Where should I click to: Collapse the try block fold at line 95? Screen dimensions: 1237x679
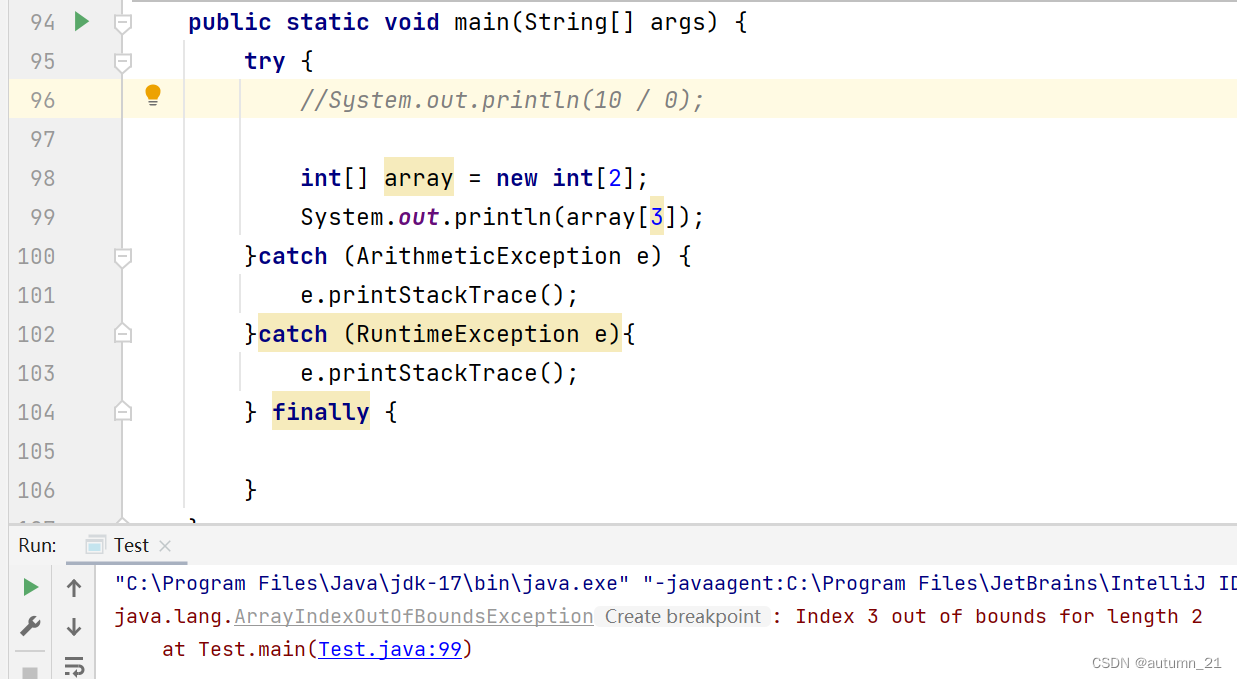click(x=123, y=62)
